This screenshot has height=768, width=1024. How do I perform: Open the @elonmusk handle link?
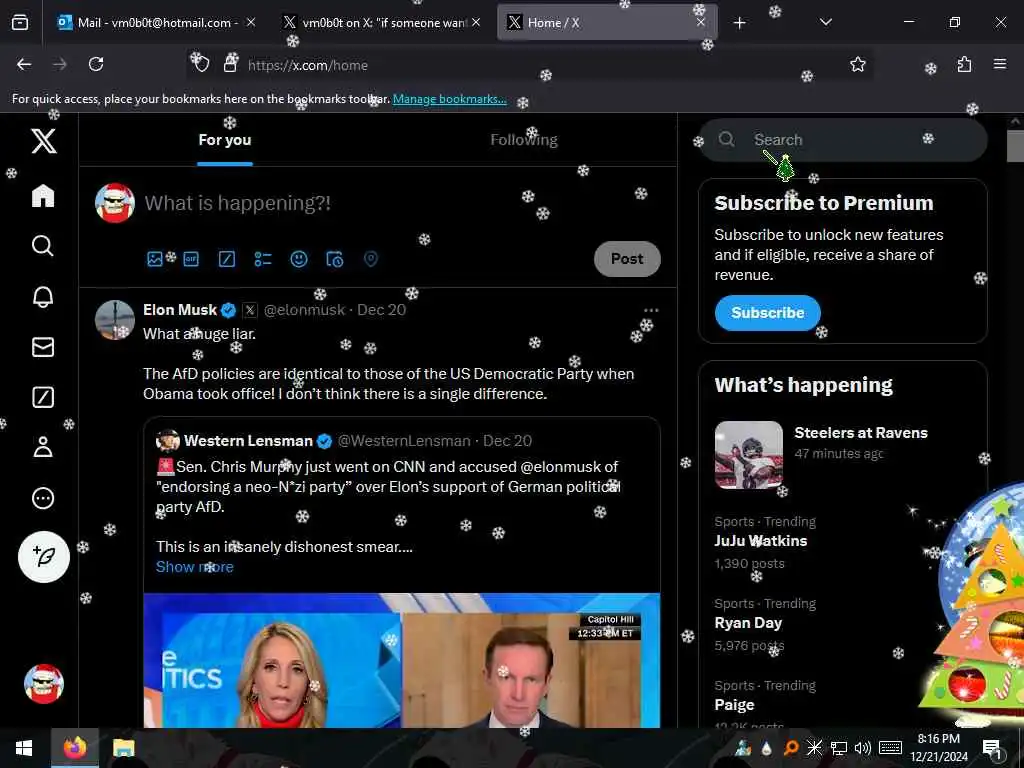point(304,310)
